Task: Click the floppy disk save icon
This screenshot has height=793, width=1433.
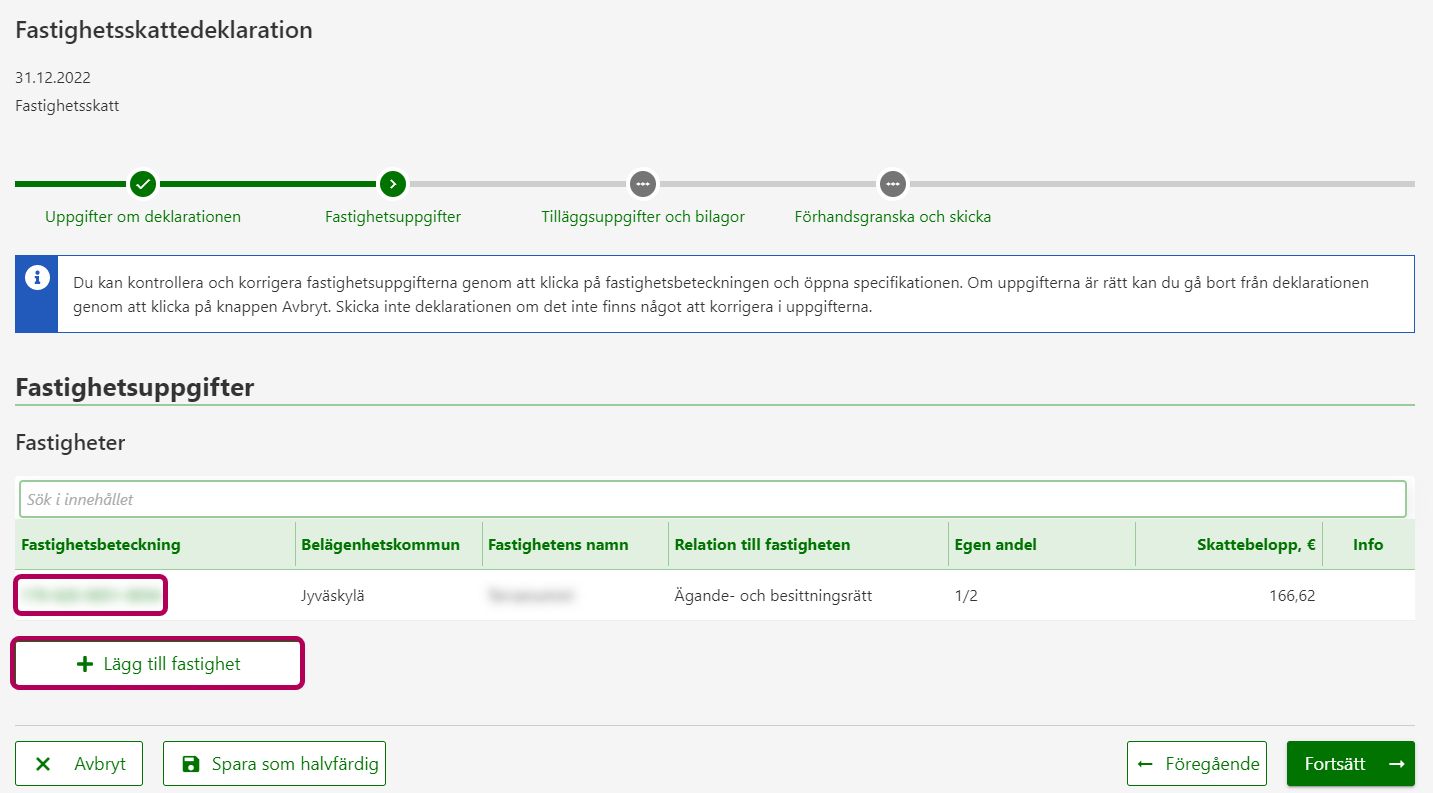Action: (x=190, y=764)
